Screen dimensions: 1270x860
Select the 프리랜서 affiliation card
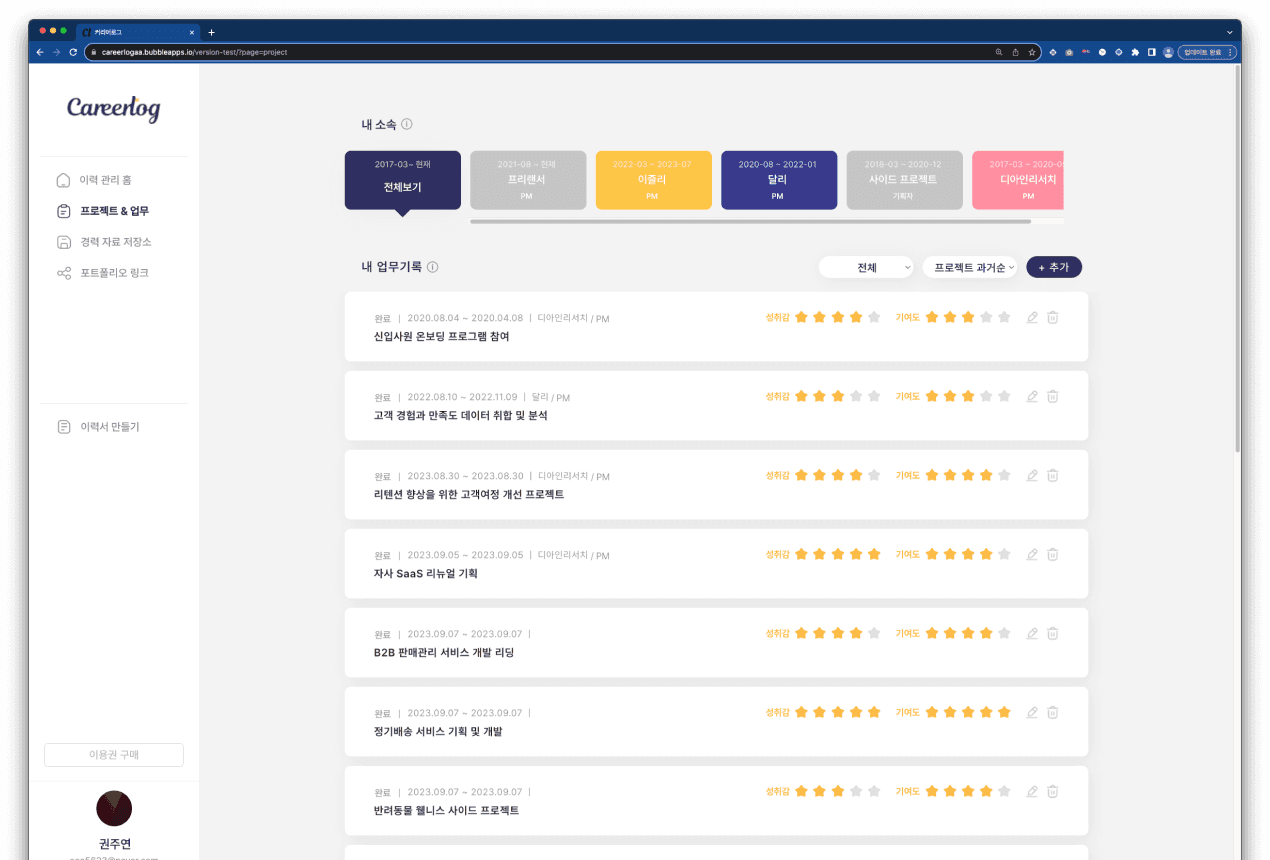click(528, 180)
